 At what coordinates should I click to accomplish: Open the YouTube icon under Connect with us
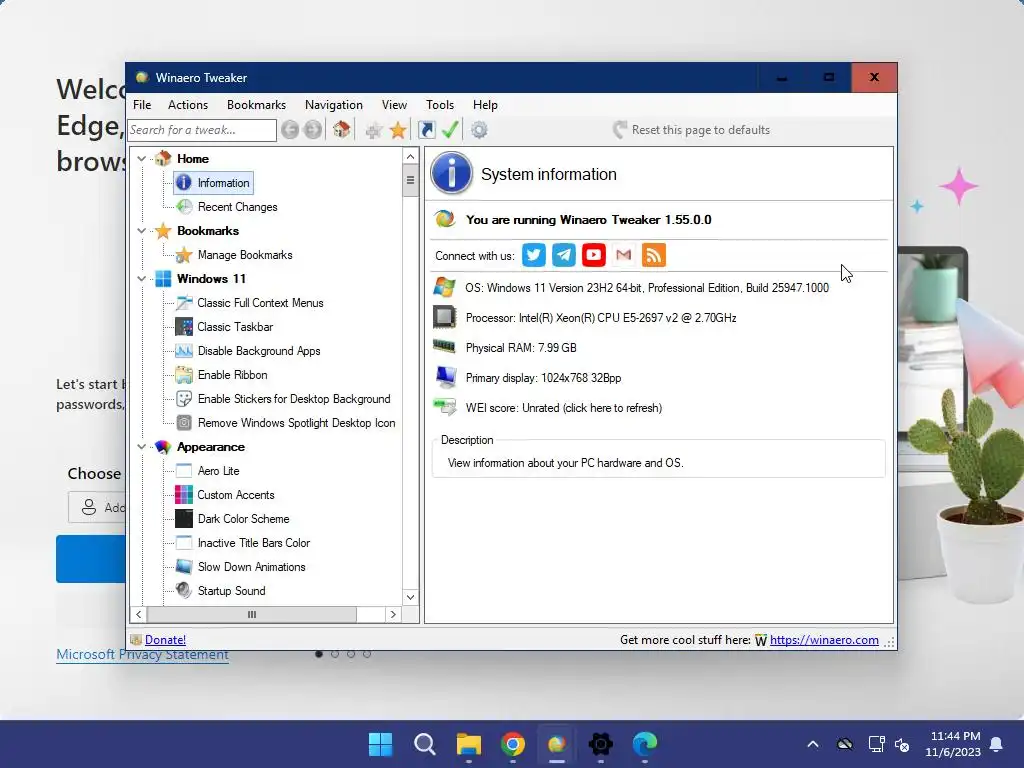pyautogui.click(x=594, y=255)
